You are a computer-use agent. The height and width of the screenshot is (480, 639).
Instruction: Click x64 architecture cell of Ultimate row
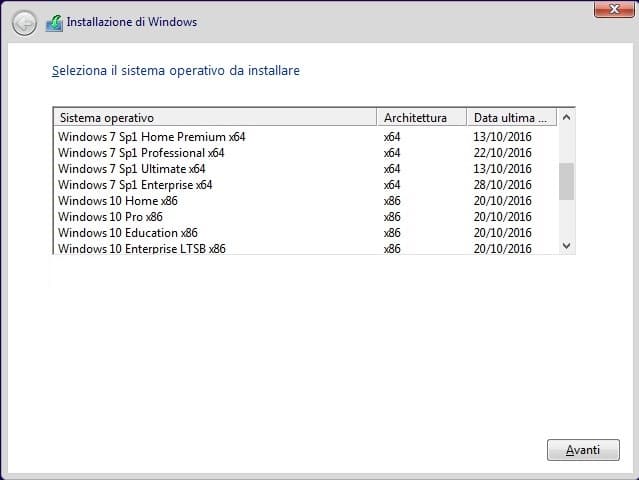click(x=392, y=169)
